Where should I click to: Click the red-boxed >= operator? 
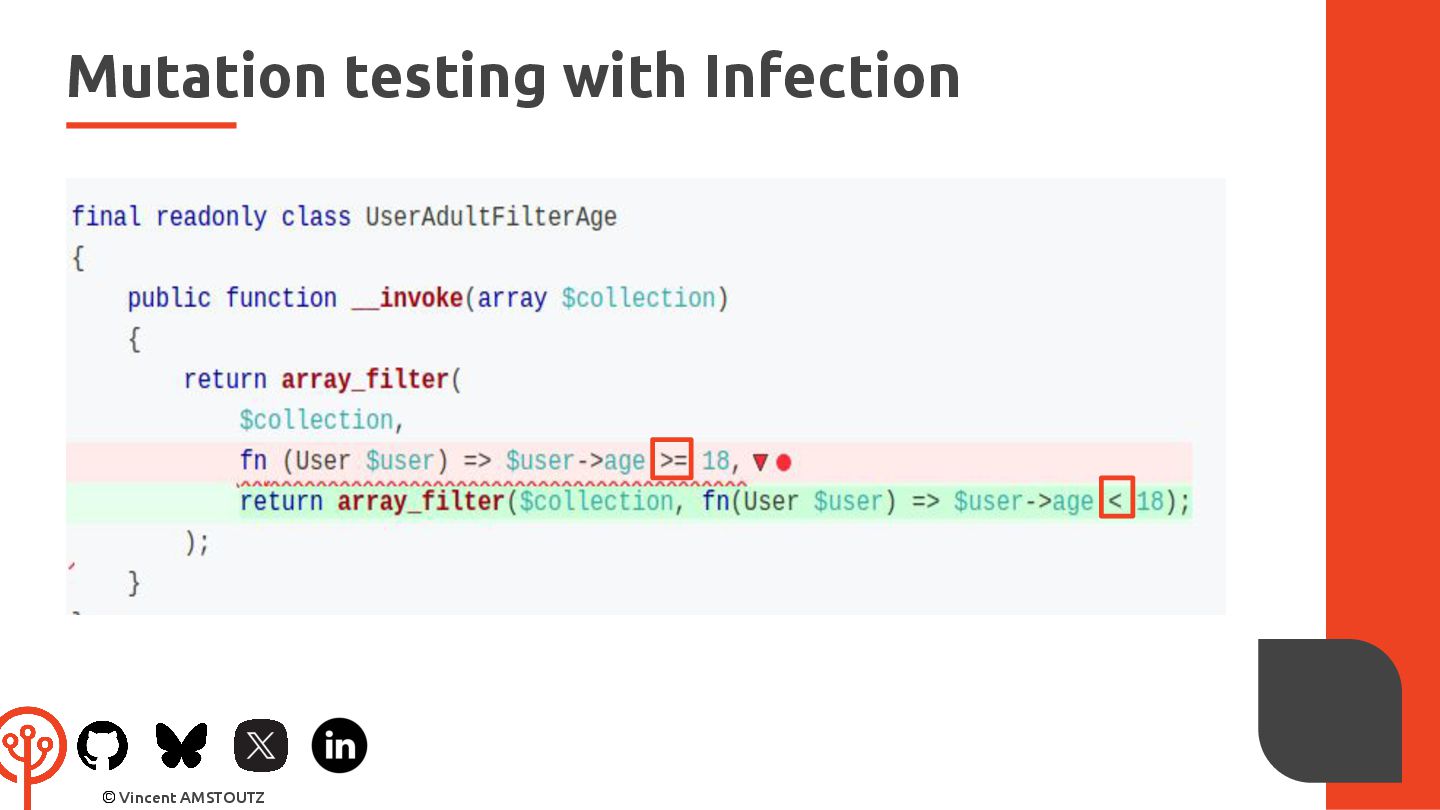click(x=672, y=461)
